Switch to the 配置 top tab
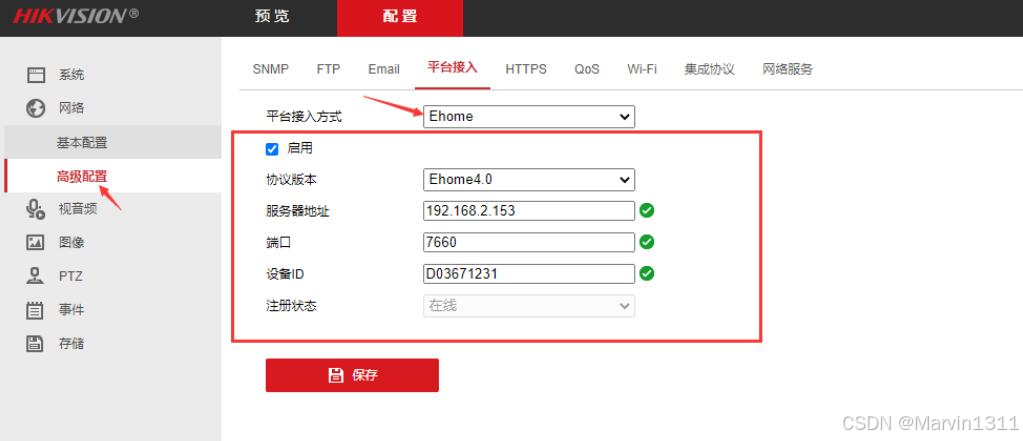The width and height of the screenshot is (1023, 441). 400,17
